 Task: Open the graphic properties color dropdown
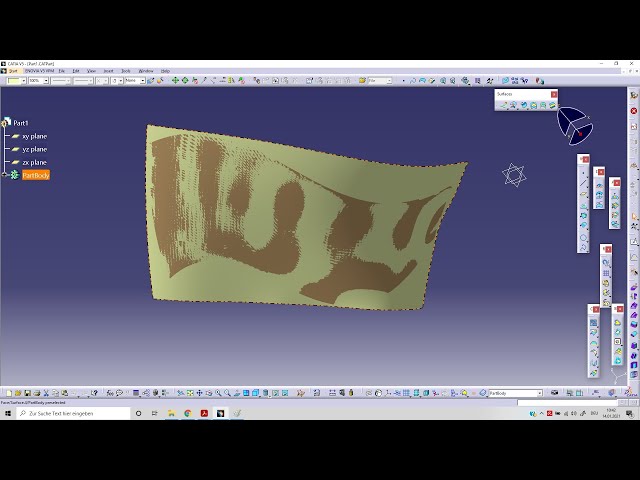point(23,81)
